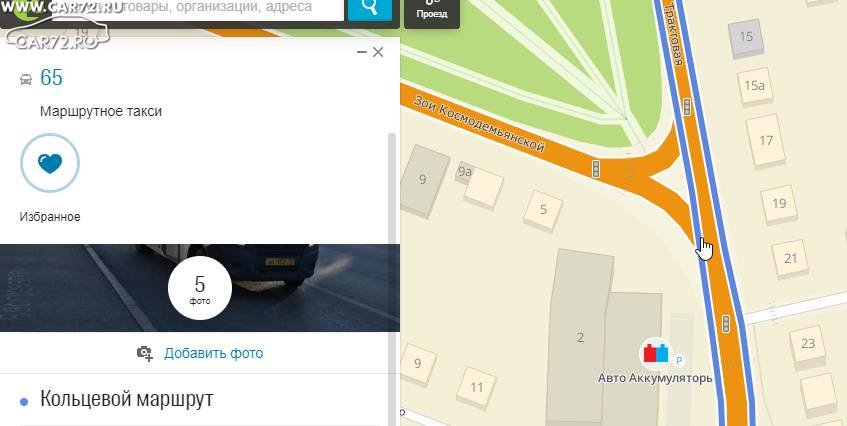Click the blue dot before Кольцевой маршрут
The height and width of the screenshot is (426, 847).
point(24,402)
